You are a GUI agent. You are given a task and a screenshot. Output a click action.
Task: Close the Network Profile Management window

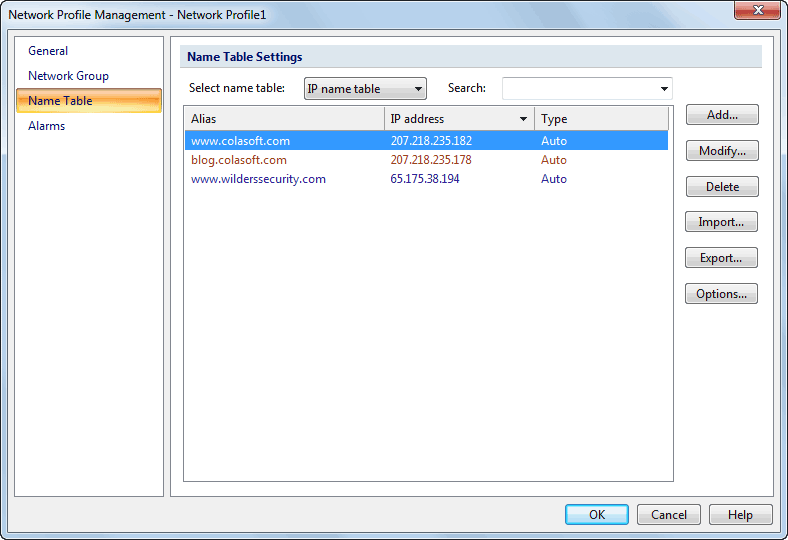click(x=757, y=10)
